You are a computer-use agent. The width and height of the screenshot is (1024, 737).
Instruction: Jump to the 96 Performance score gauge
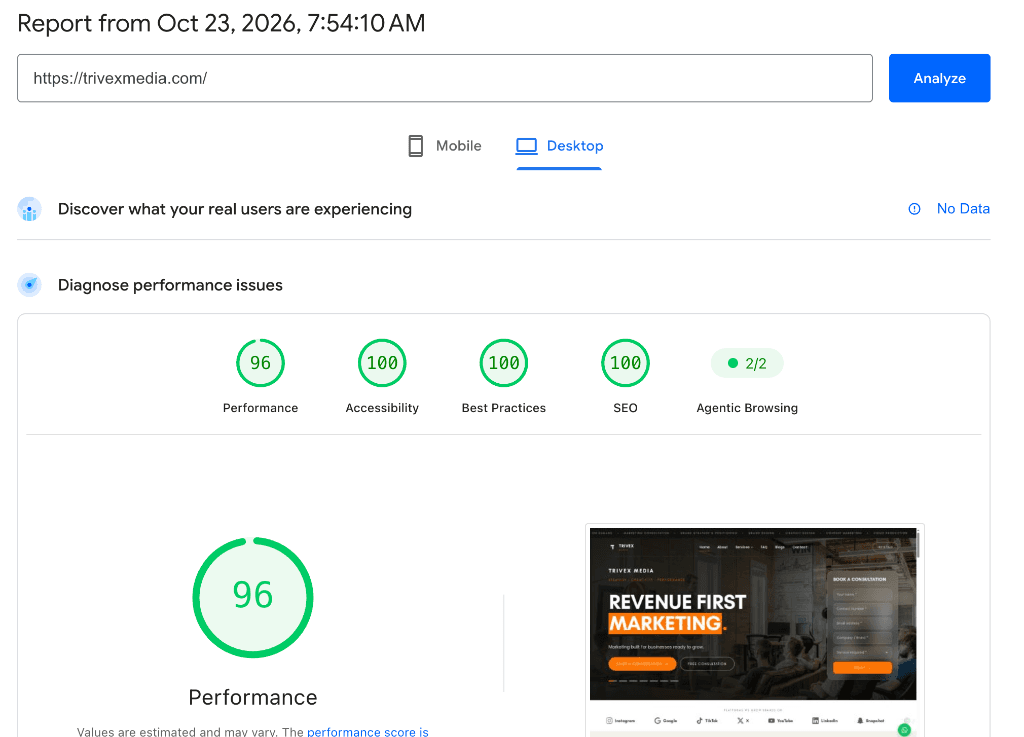tap(260, 363)
